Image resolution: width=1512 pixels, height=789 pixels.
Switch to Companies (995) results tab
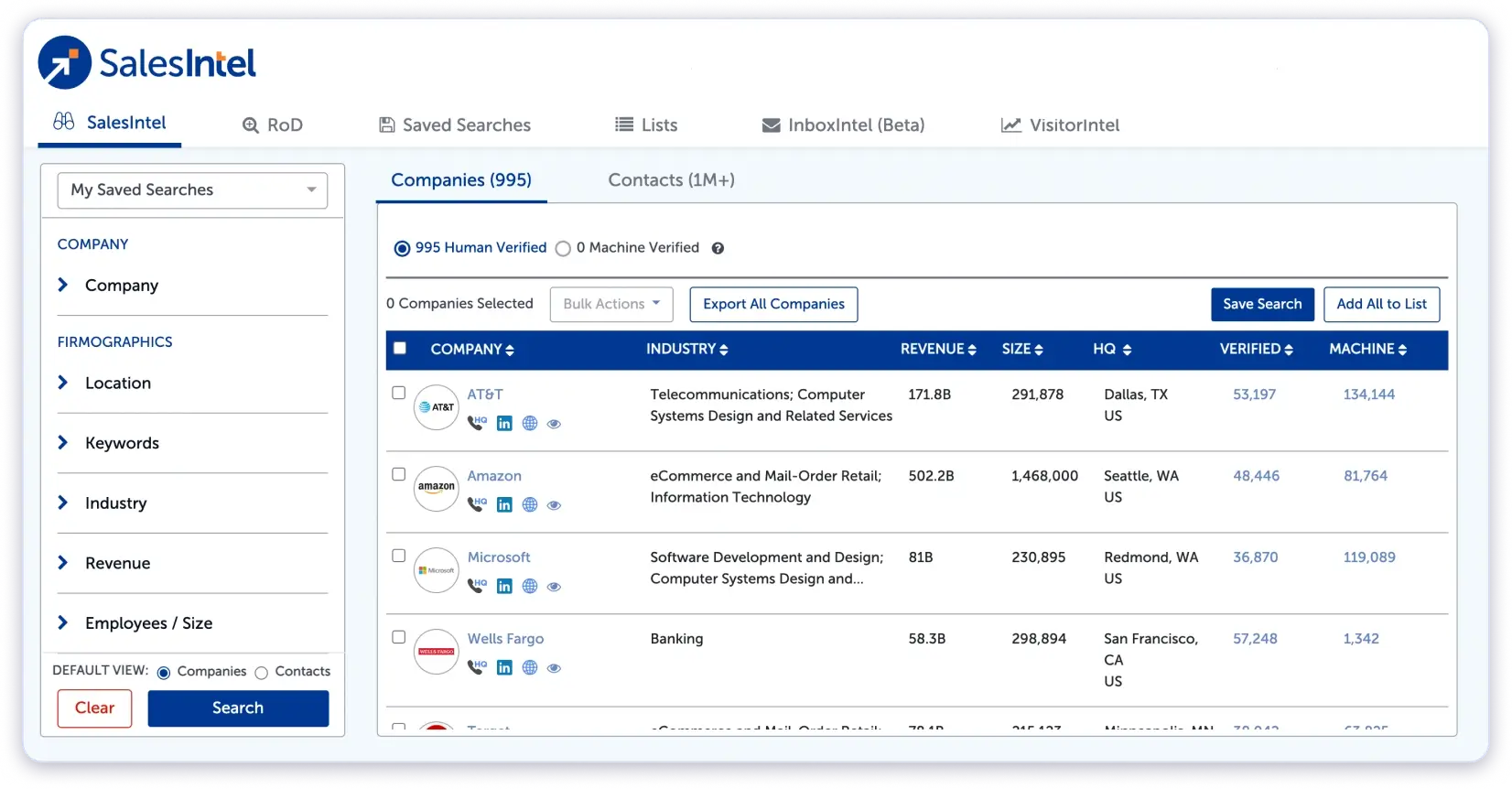pyautogui.click(x=461, y=180)
